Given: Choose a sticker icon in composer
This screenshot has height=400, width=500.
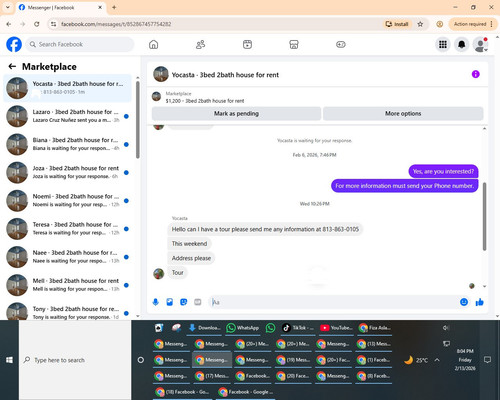Looking at the screenshot, I should 184,302.
